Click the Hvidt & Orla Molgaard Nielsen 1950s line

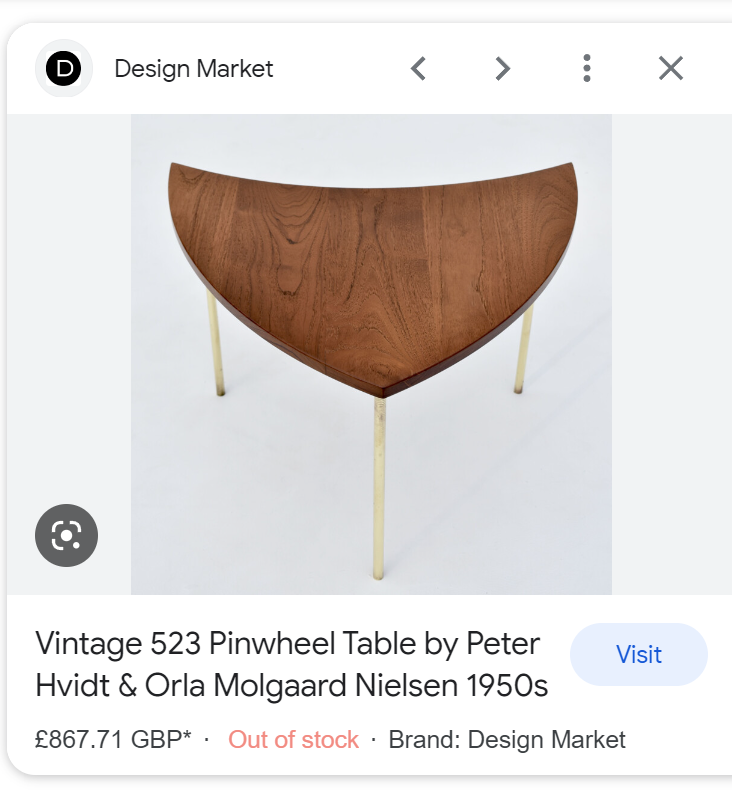coord(292,689)
